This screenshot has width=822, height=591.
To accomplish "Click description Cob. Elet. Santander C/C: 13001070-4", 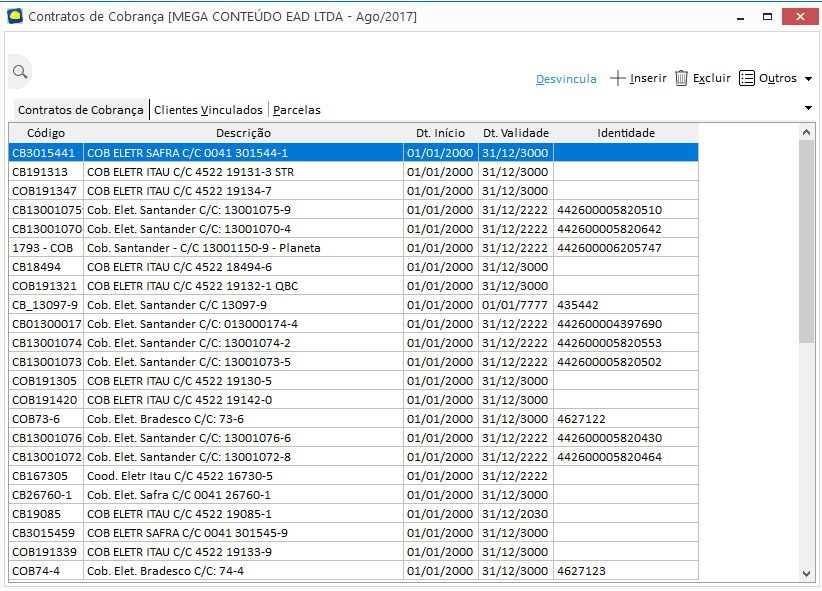I will [x=189, y=229].
